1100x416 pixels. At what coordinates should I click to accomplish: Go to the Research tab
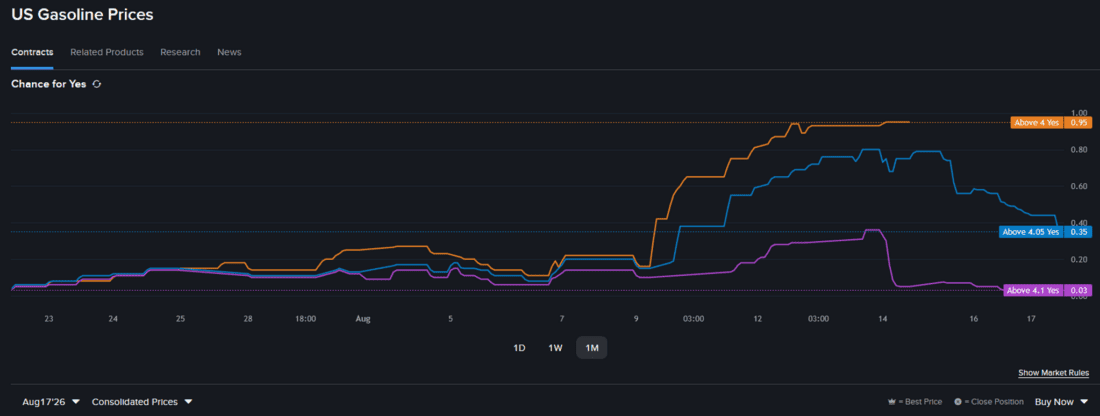coord(180,52)
